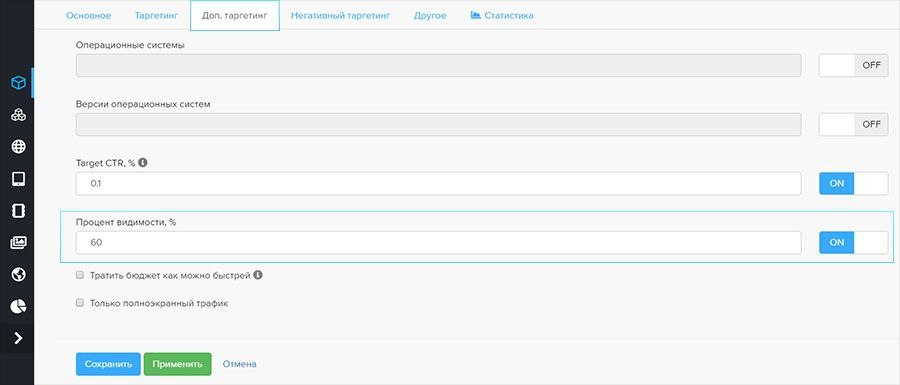Screen dimensions: 900x385
Task: Focus the Target CTR input field
Action: click(439, 184)
